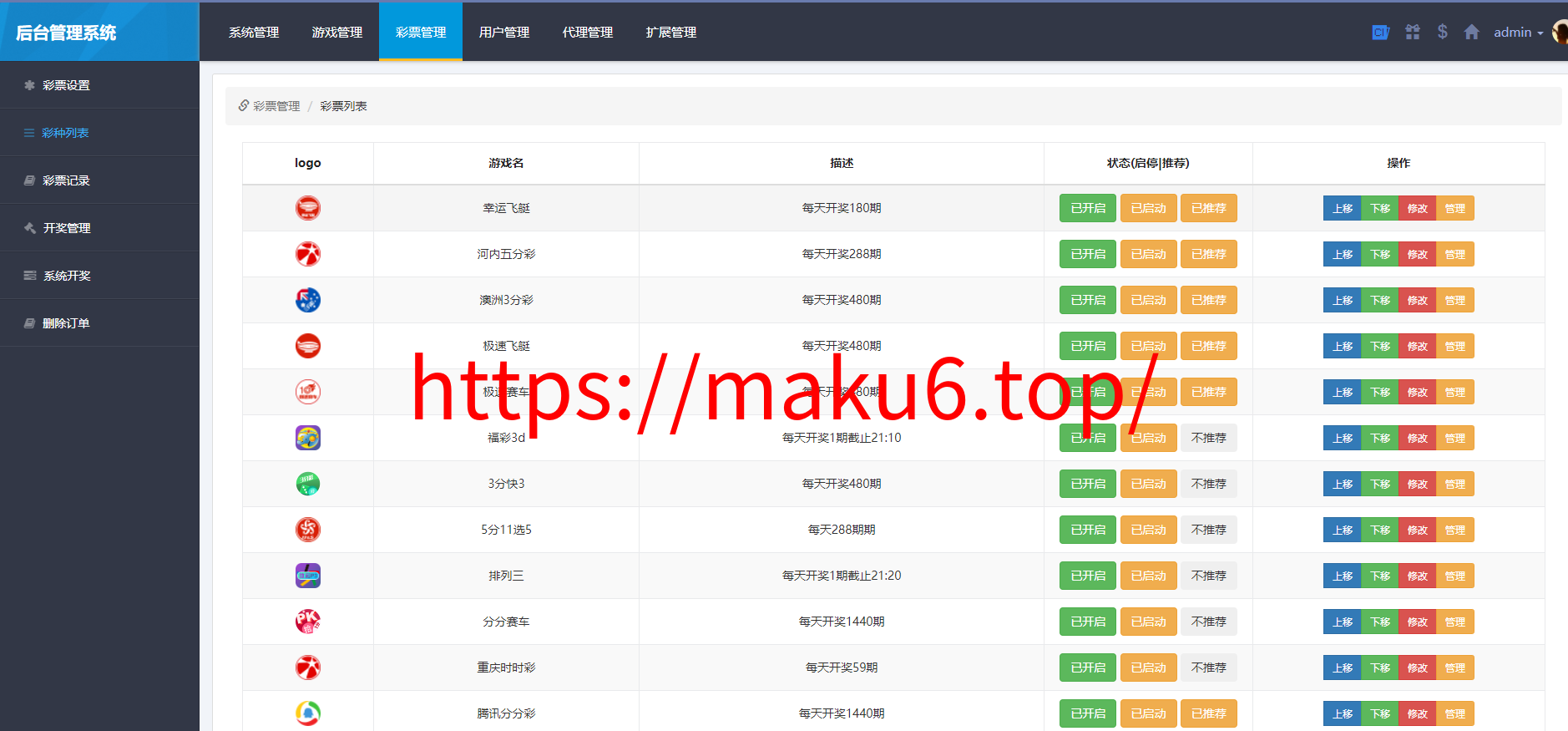The height and width of the screenshot is (731, 1568).
Task: Click the 澳洲3分彩 logo icon
Action: [x=308, y=300]
